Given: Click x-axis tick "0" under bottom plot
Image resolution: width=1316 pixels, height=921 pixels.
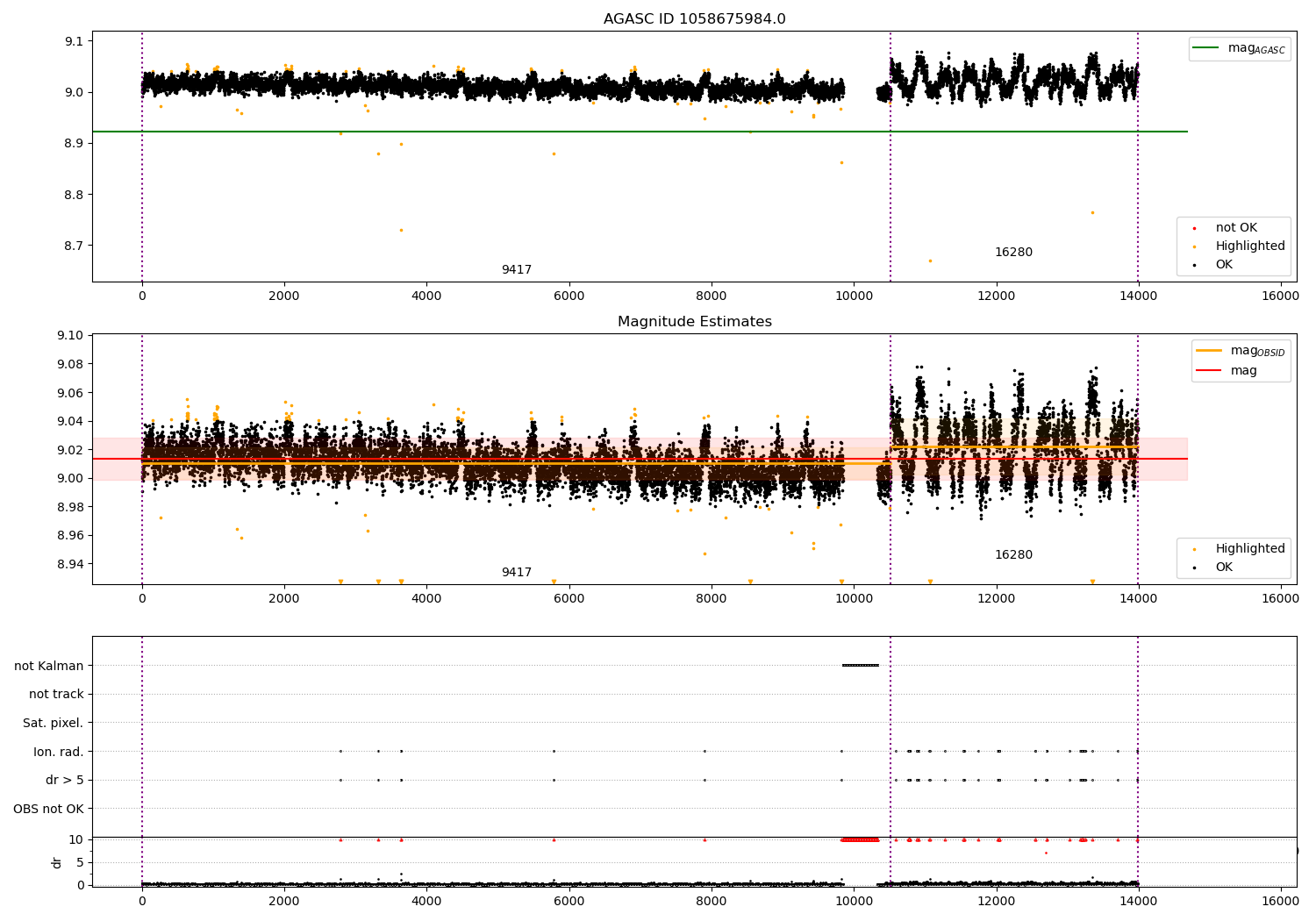Looking at the screenshot, I should coord(142,902).
